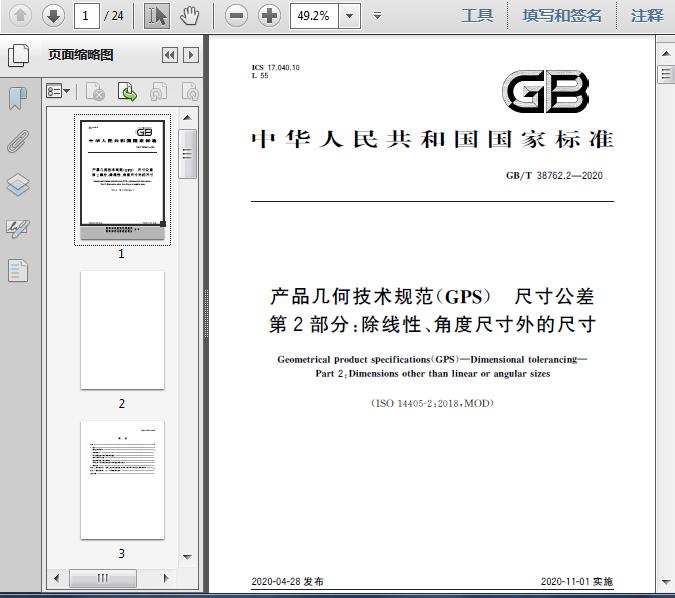Switch to the Hand pan tool

tap(190, 15)
